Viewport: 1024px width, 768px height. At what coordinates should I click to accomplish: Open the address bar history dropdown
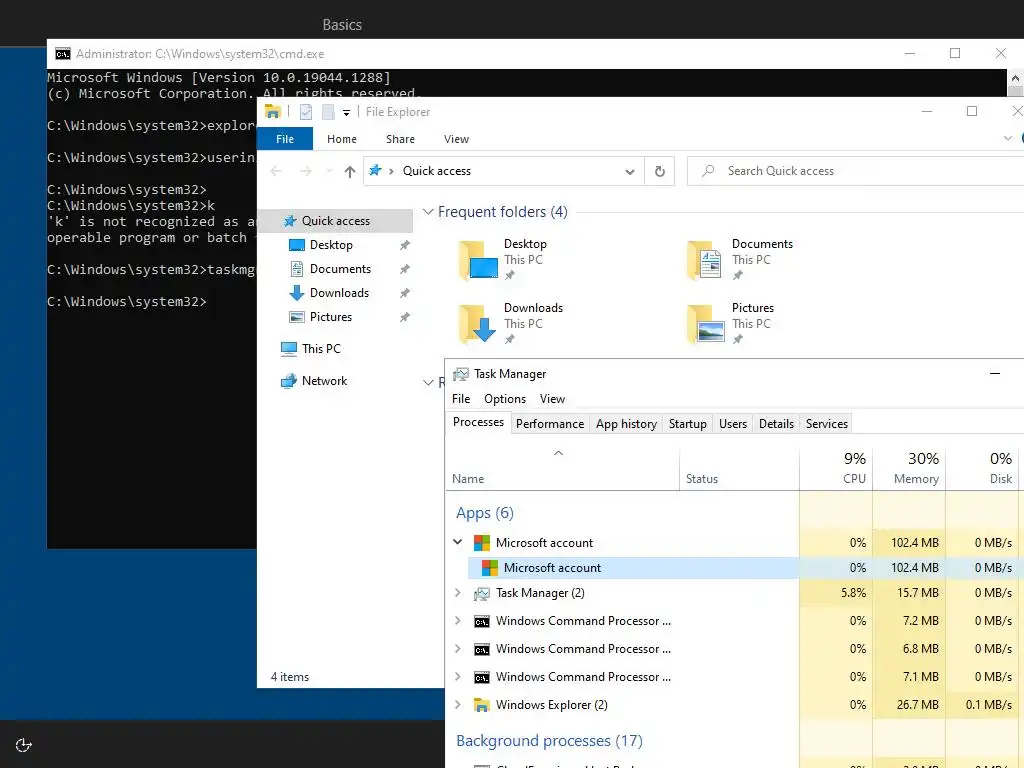(630, 172)
